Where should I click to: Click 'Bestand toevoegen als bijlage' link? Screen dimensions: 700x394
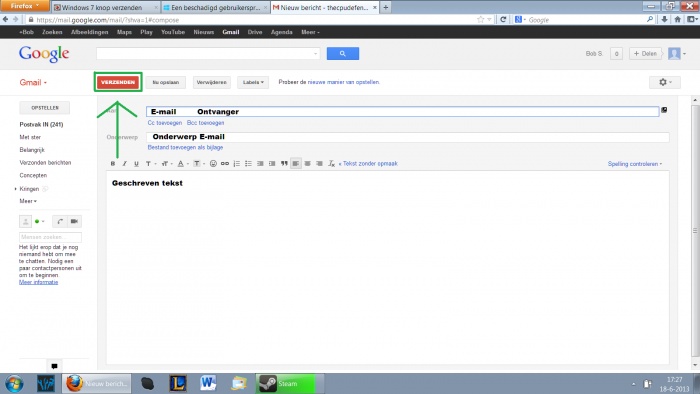coord(185,147)
